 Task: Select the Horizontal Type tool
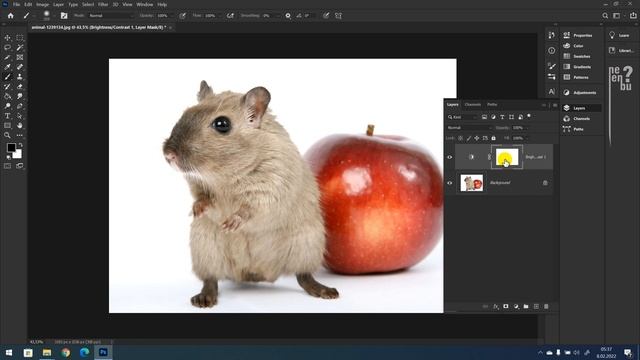(x=7, y=116)
